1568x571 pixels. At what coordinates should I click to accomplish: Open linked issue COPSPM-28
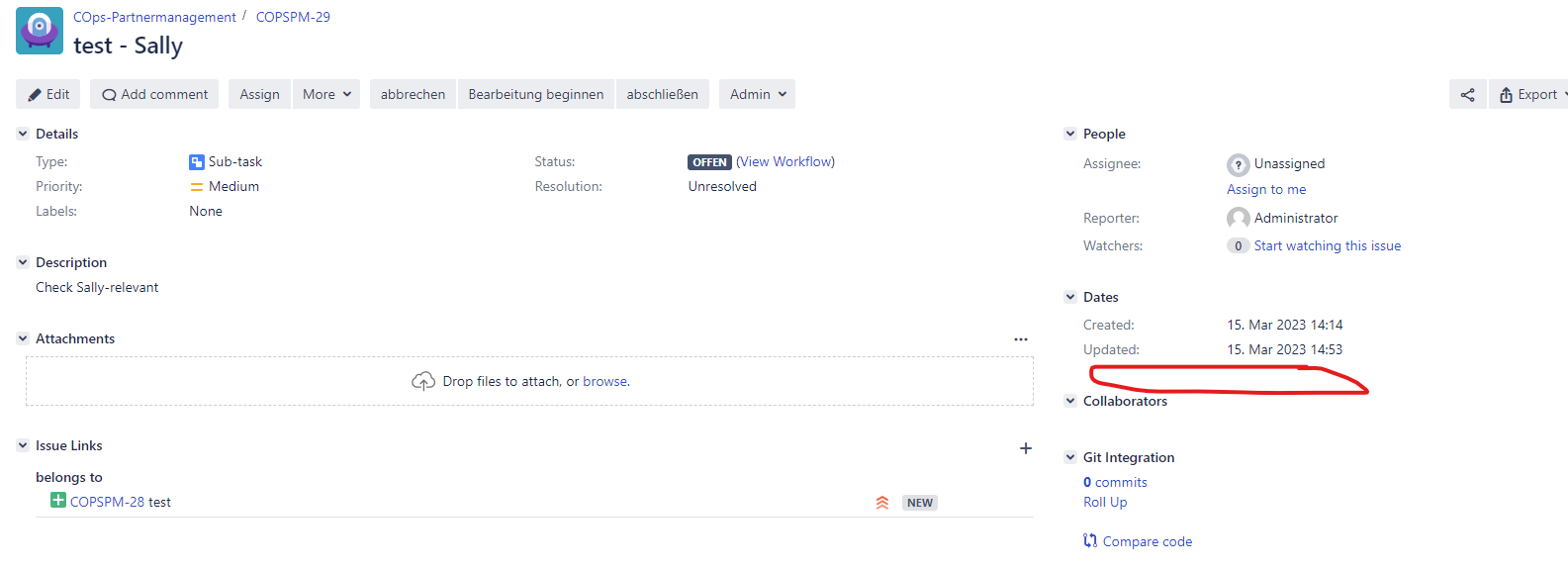[107, 503]
